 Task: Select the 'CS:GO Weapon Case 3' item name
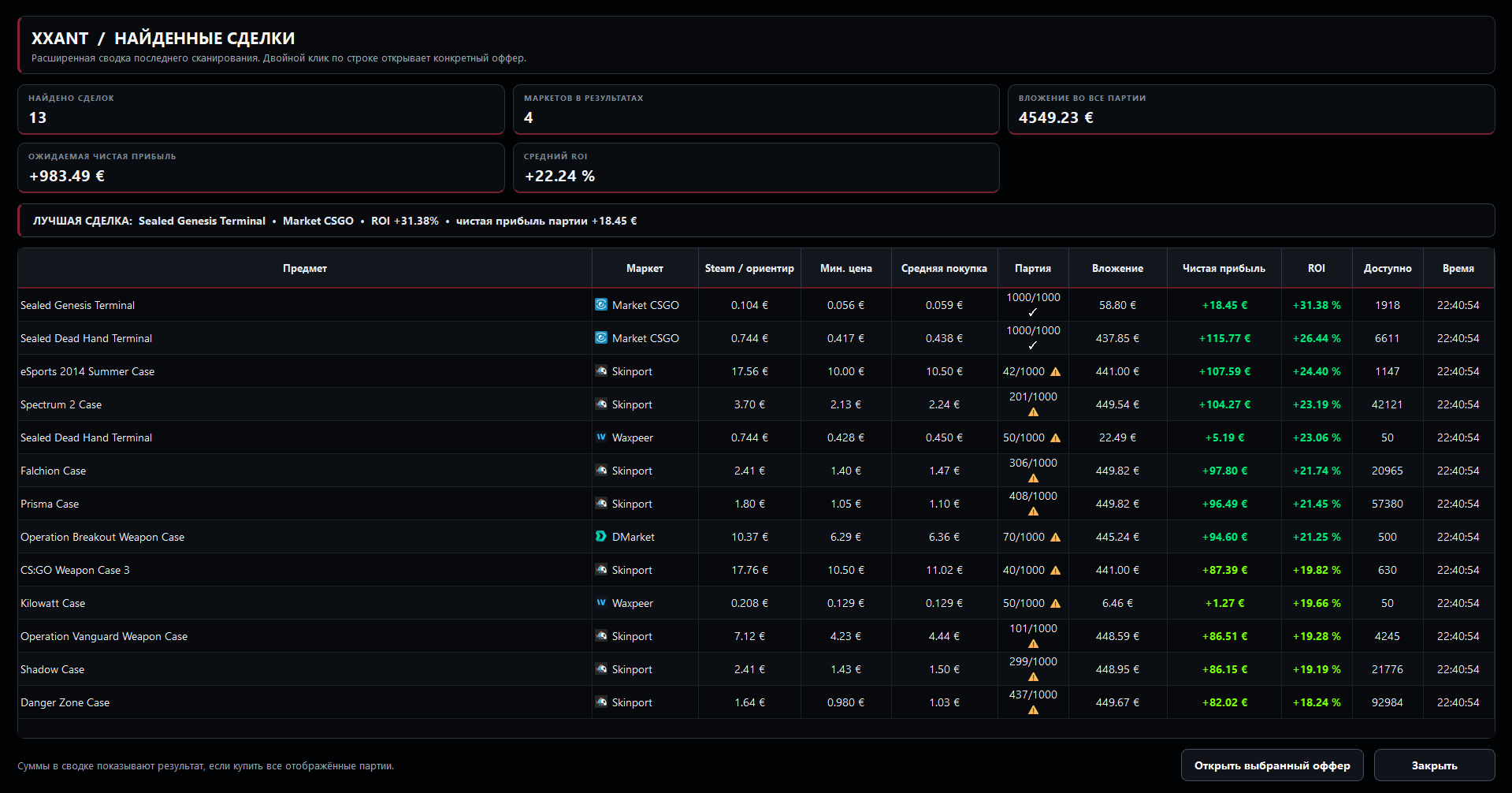75,570
